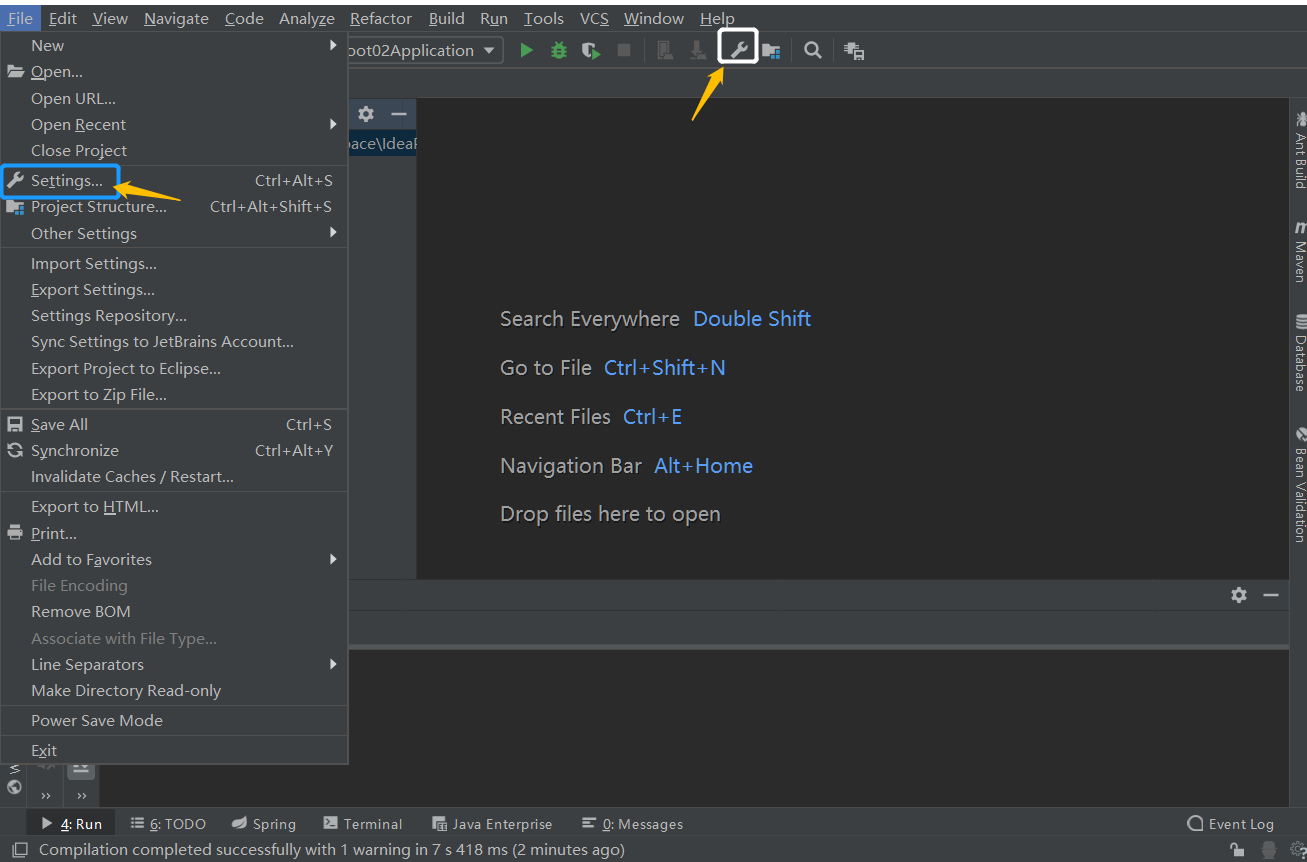Choose Import Settings...
The width and height of the screenshot is (1307, 862).
tap(174, 263)
